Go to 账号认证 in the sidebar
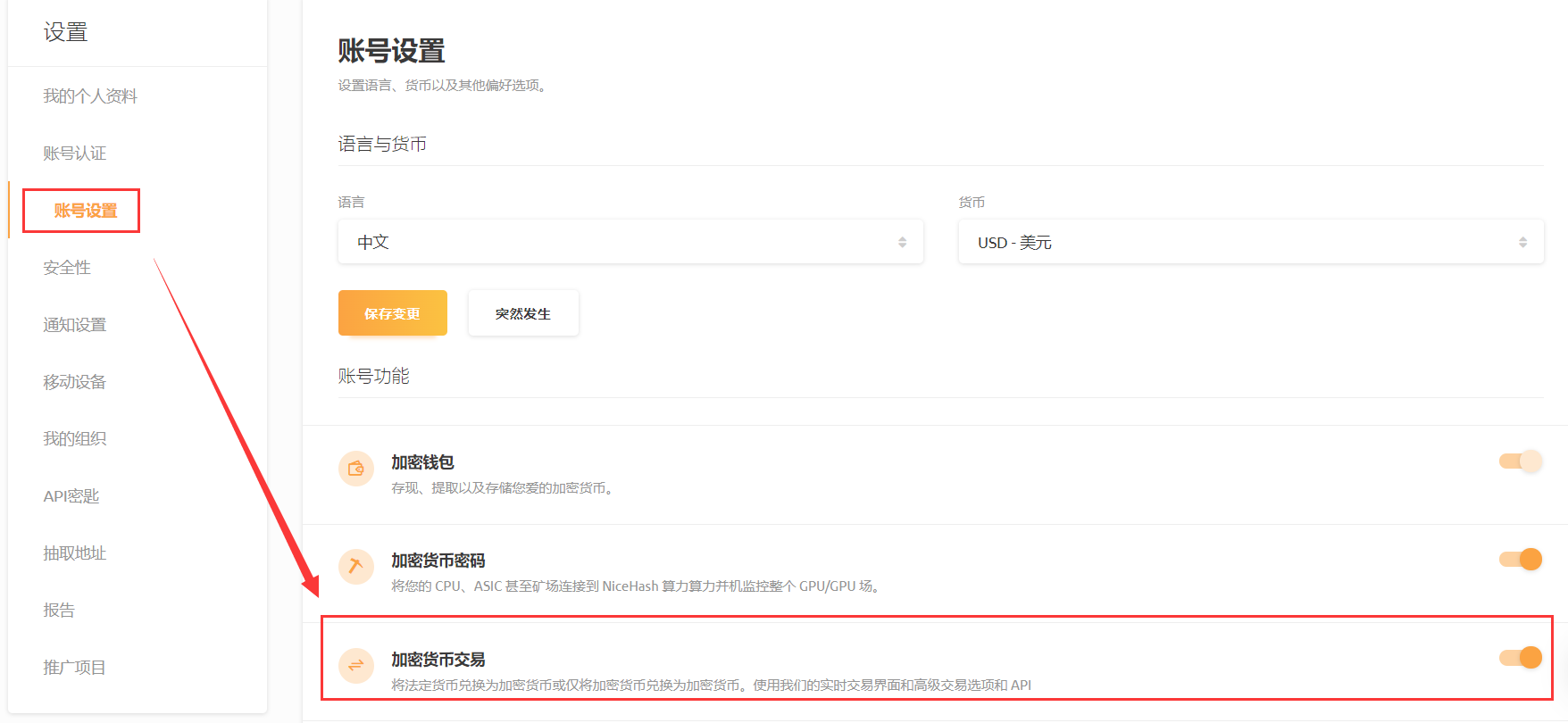Viewport: 1568px width, 723px height. coord(75,154)
